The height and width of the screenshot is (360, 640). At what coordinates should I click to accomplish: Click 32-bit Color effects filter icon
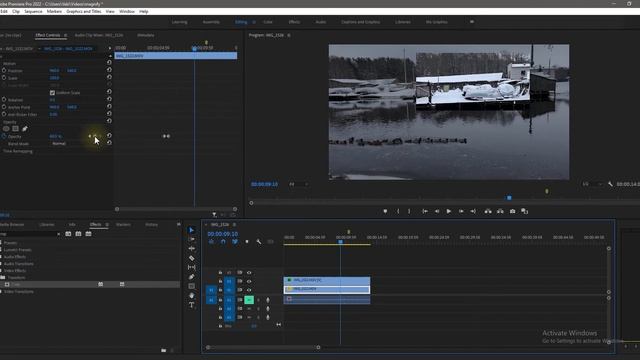click(78, 234)
